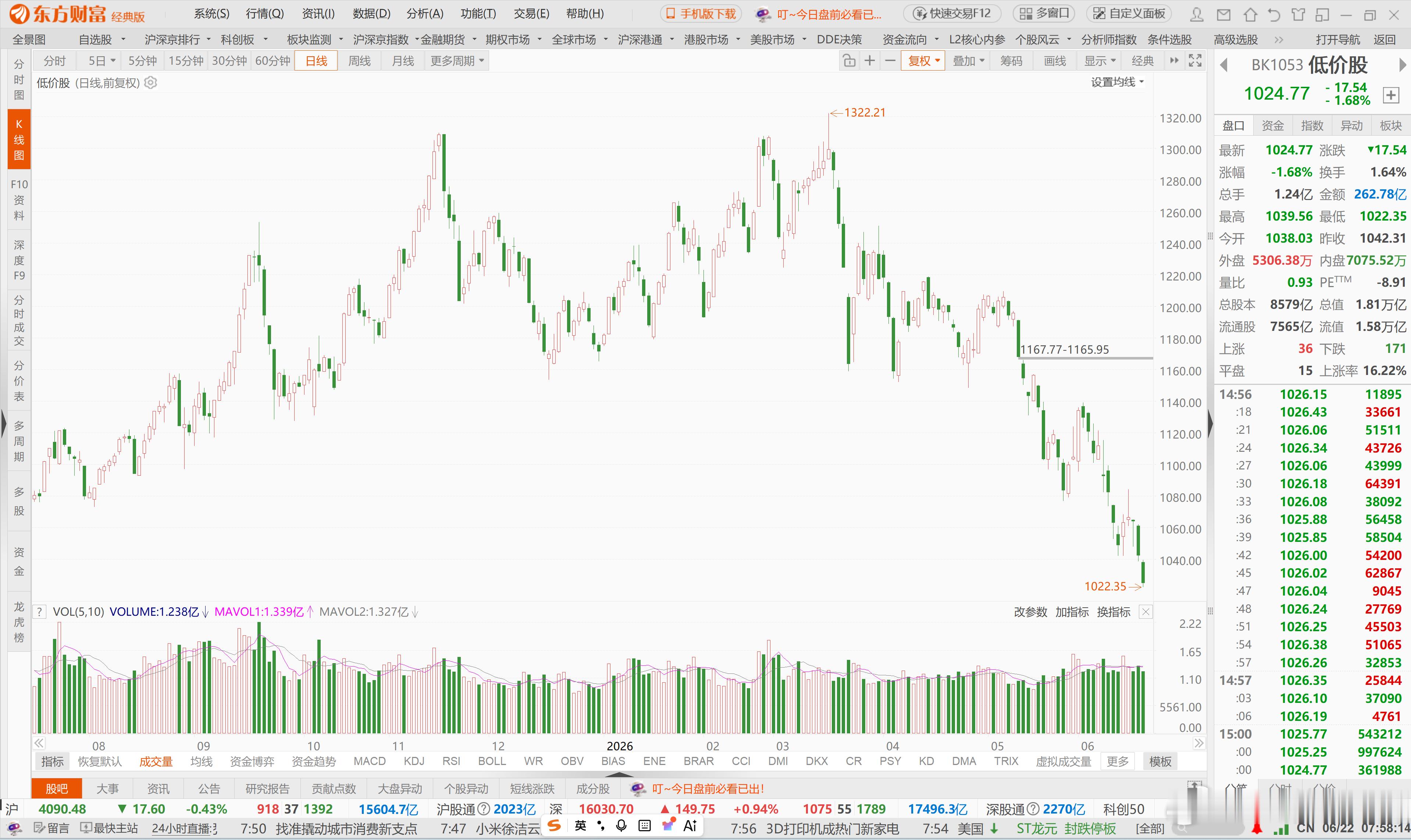This screenshot has width=1411, height=840.
Task: Expand 设置均线 dropdown
Action: [x=1117, y=82]
